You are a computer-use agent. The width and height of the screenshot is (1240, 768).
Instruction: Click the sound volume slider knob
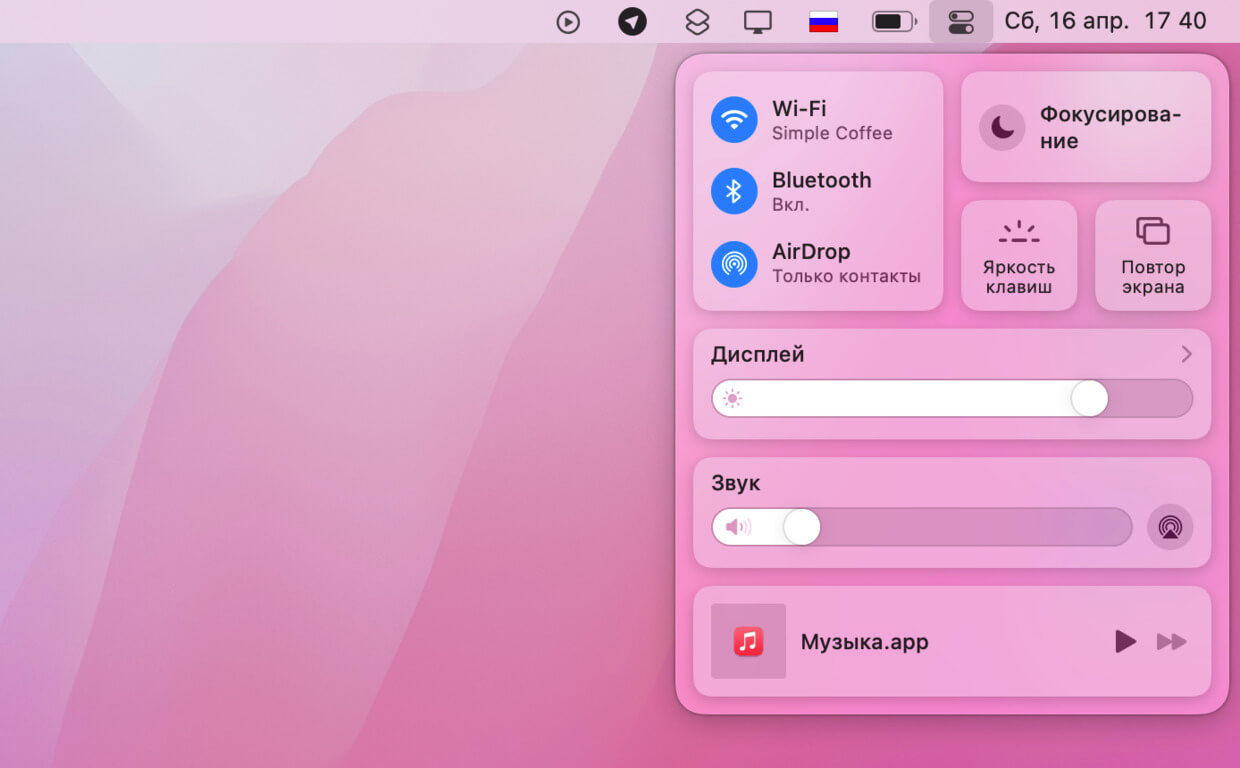pyautogui.click(x=801, y=527)
